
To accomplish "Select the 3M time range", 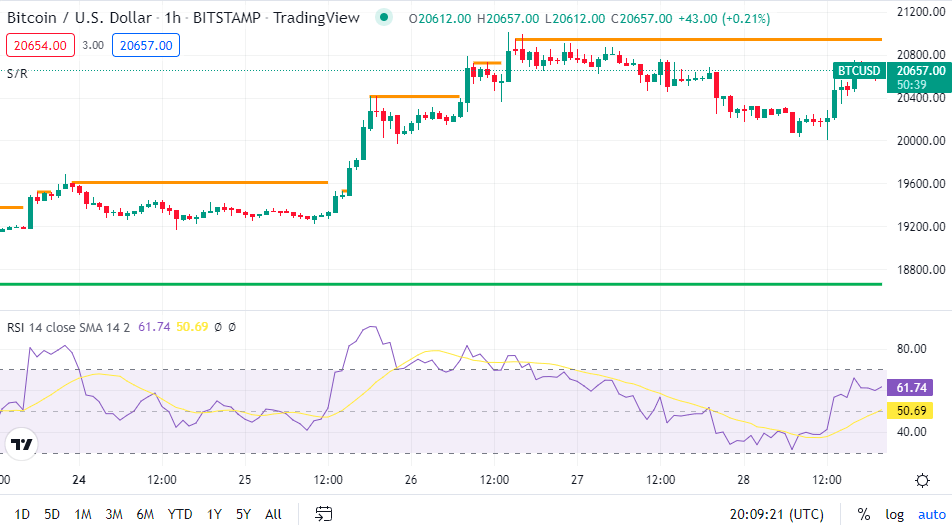I will point(114,514).
